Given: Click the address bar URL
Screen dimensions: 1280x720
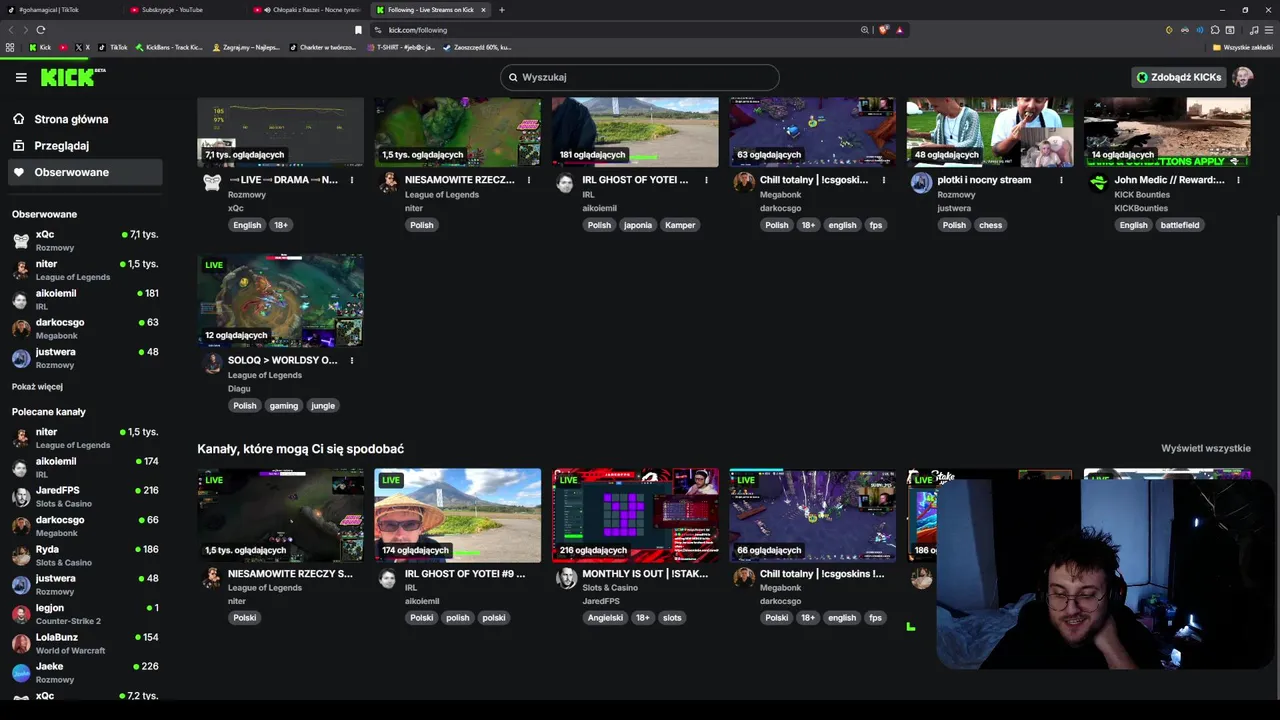Looking at the screenshot, I should (x=418, y=30).
